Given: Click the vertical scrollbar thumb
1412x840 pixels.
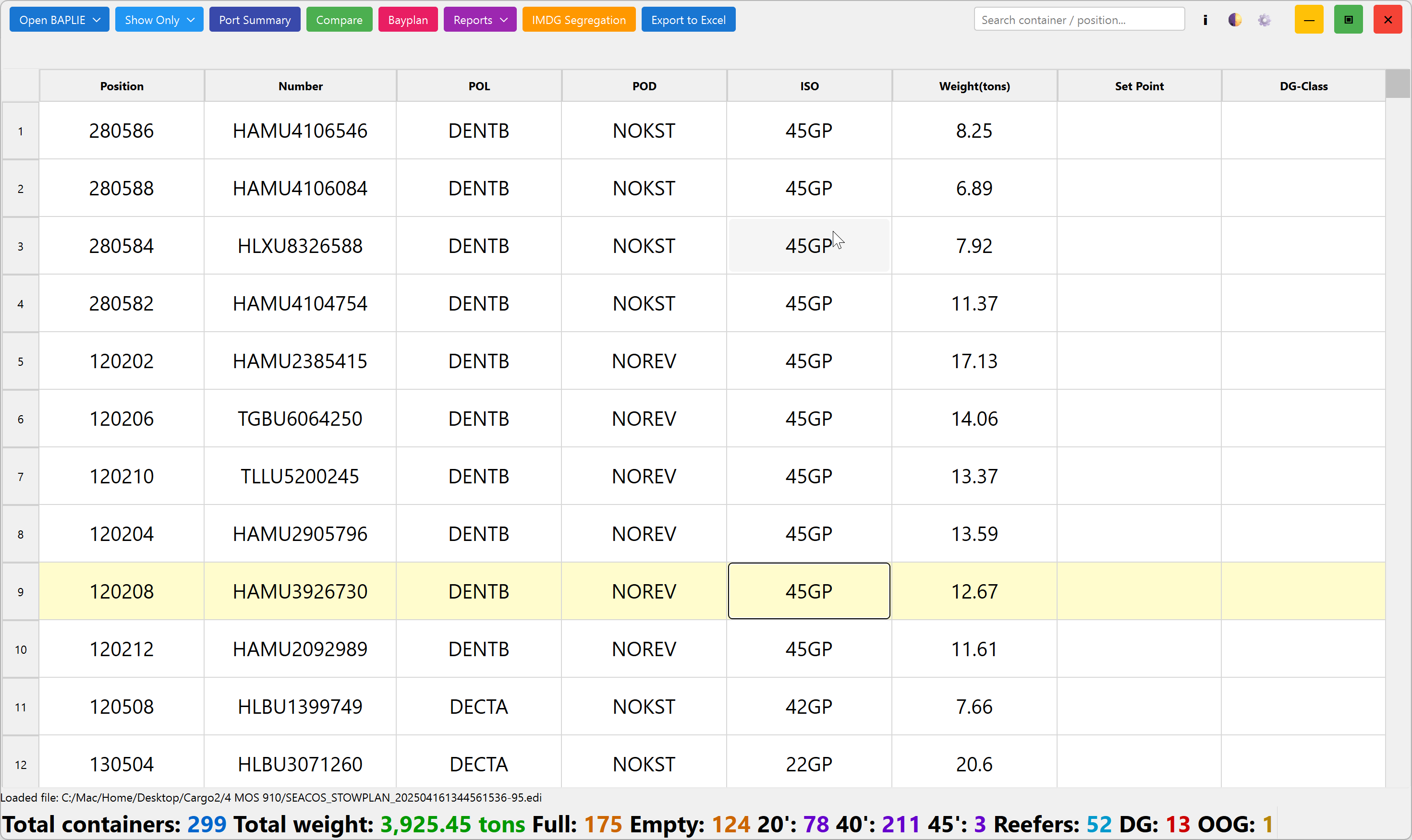Looking at the screenshot, I should (x=1397, y=84).
